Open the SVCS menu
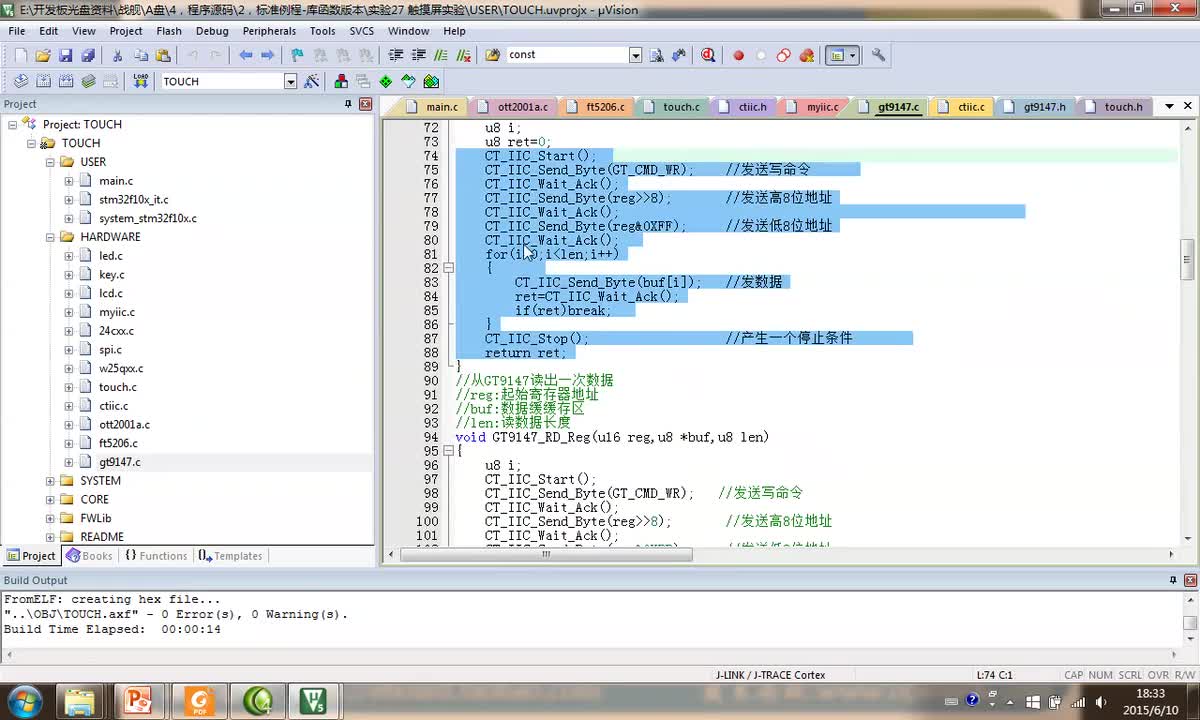 click(361, 31)
